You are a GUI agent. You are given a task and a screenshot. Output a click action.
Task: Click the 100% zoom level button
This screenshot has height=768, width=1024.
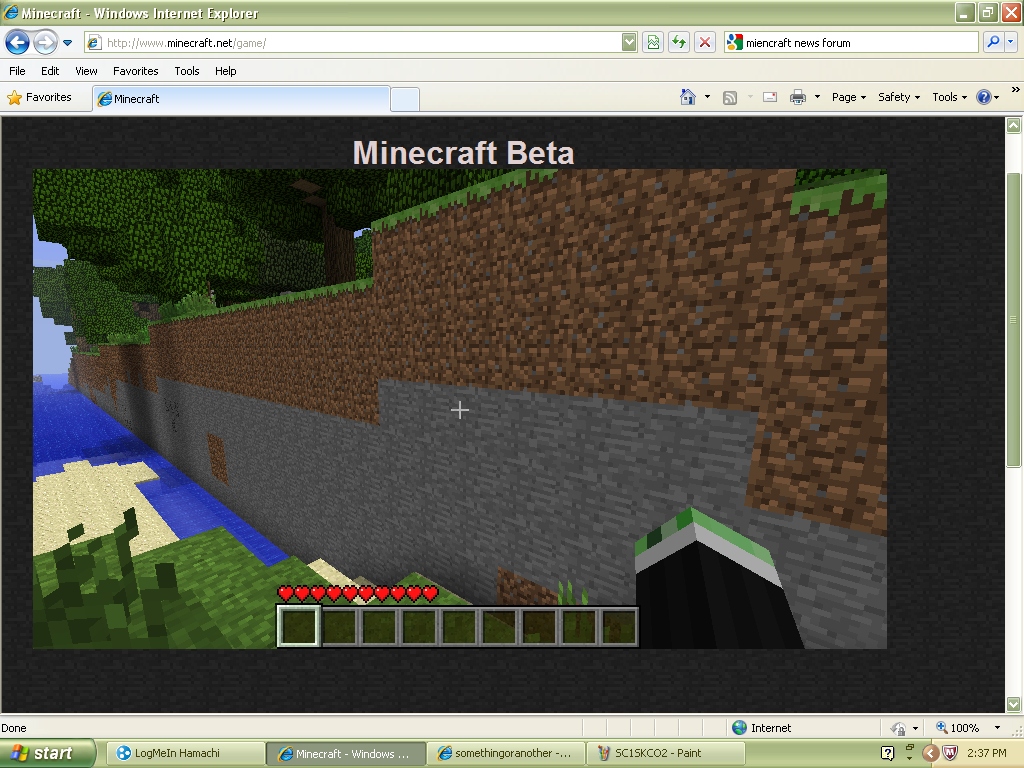(958, 728)
